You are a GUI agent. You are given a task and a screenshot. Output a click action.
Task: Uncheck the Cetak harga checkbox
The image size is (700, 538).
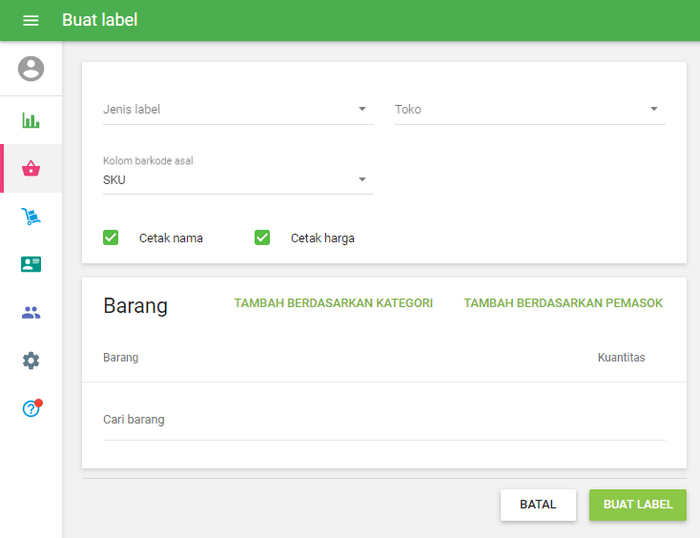point(262,238)
